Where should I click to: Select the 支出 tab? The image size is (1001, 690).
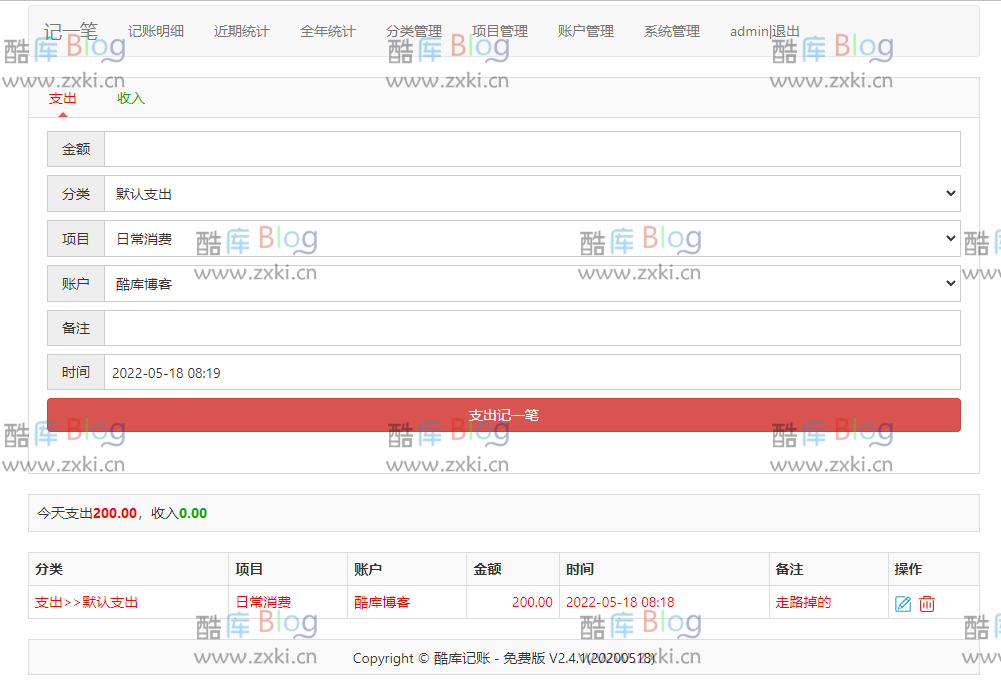(62, 98)
